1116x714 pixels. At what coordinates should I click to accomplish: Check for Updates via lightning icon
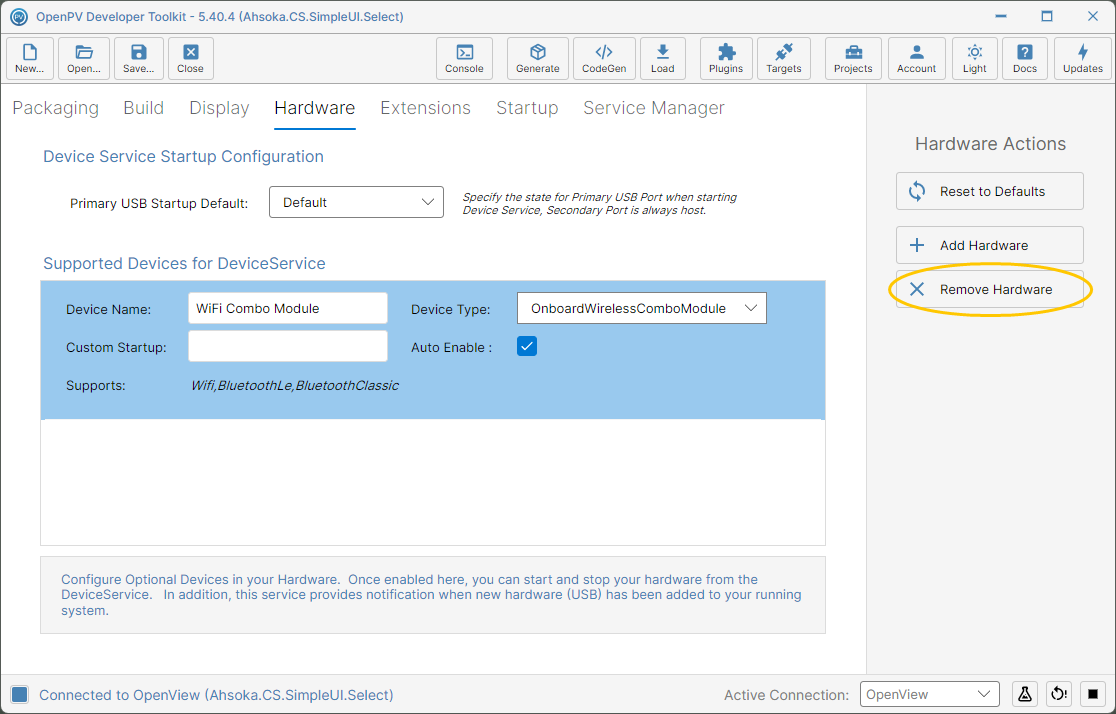tap(1083, 58)
